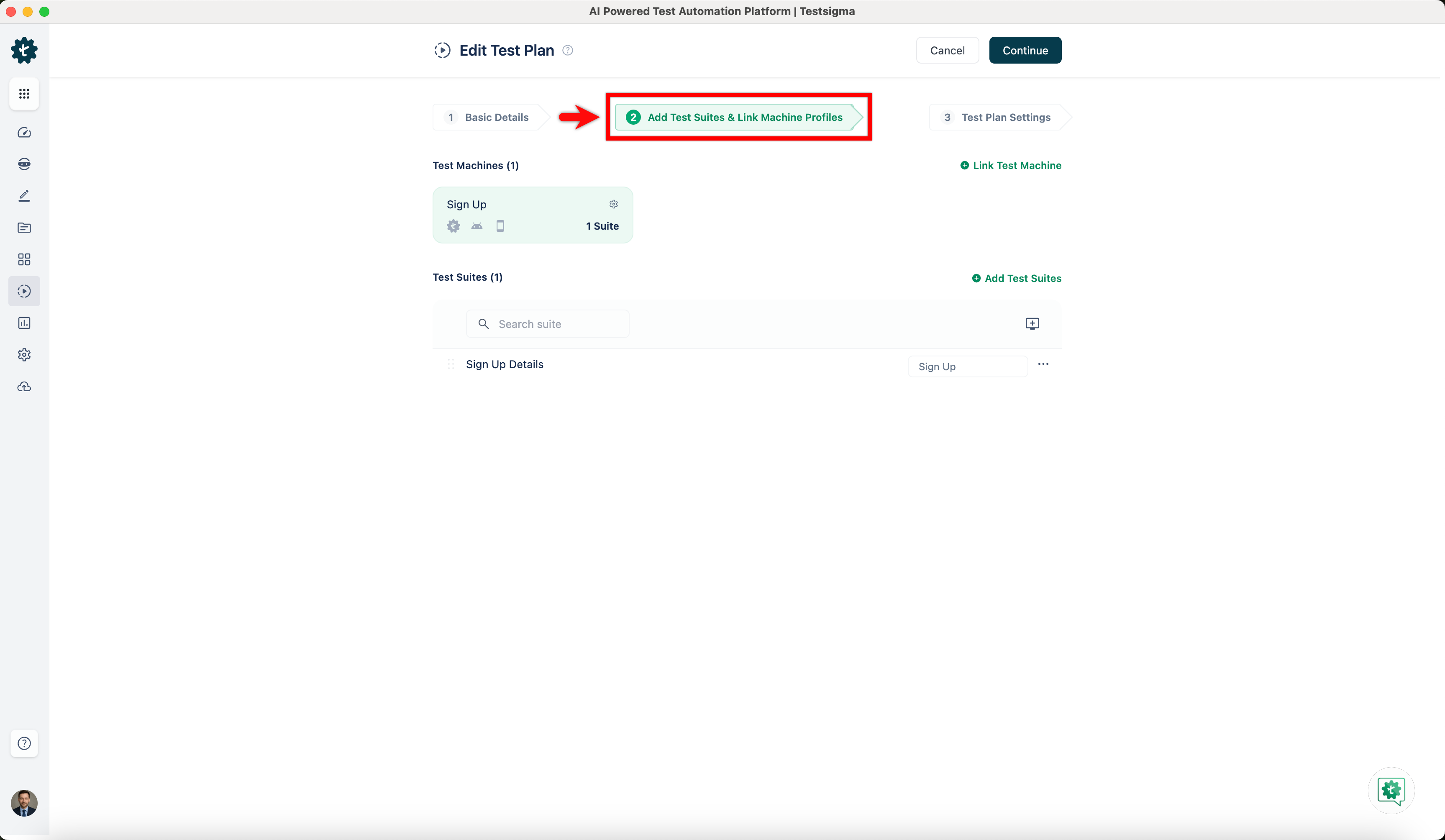Open the Settings gear icon in sidebar
The image size is (1445, 840).
tap(24, 355)
